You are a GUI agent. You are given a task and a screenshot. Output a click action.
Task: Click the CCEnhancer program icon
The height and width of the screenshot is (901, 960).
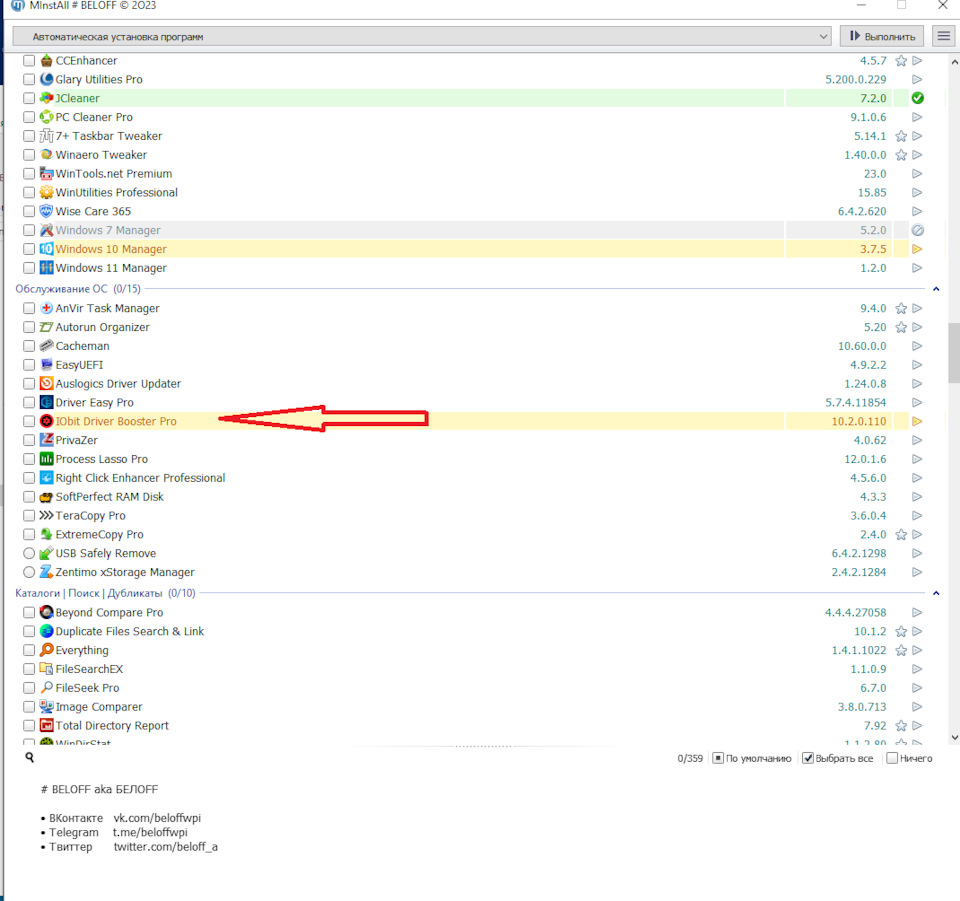(x=47, y=61)
